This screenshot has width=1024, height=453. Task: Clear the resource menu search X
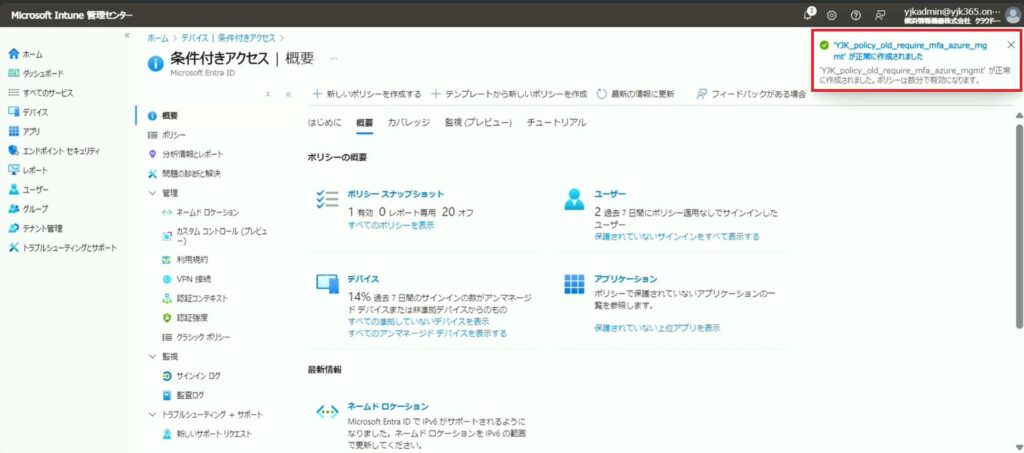pos(268,95)
